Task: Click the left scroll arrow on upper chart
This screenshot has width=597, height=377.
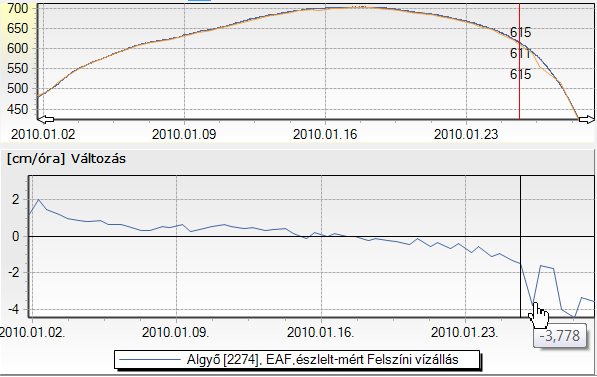Action: pyautogui.click(x=46, y=120)
